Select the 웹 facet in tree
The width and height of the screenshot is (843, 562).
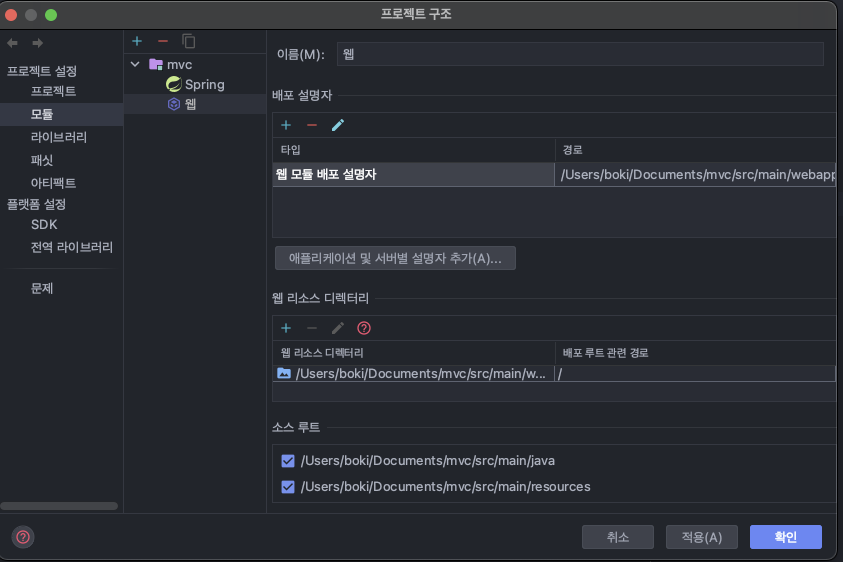coord(190,104)
